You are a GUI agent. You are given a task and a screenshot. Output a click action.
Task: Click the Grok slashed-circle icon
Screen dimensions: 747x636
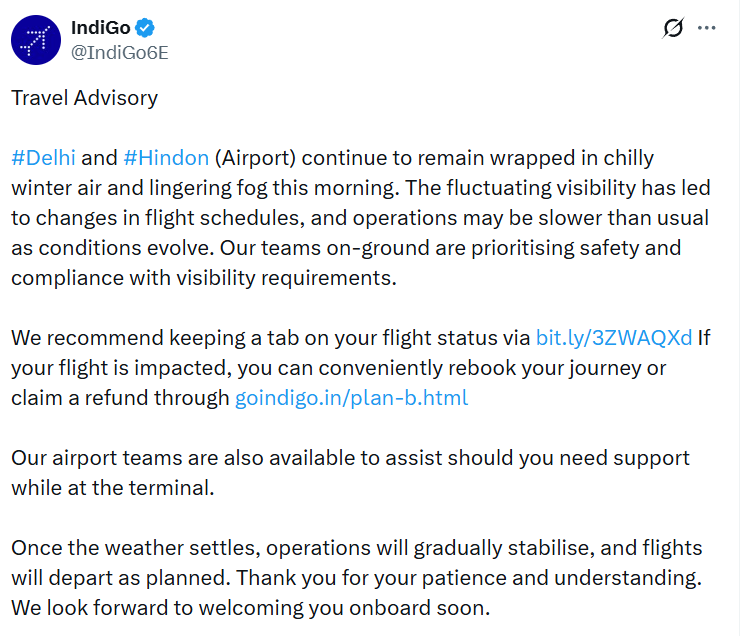pos(673,29)
